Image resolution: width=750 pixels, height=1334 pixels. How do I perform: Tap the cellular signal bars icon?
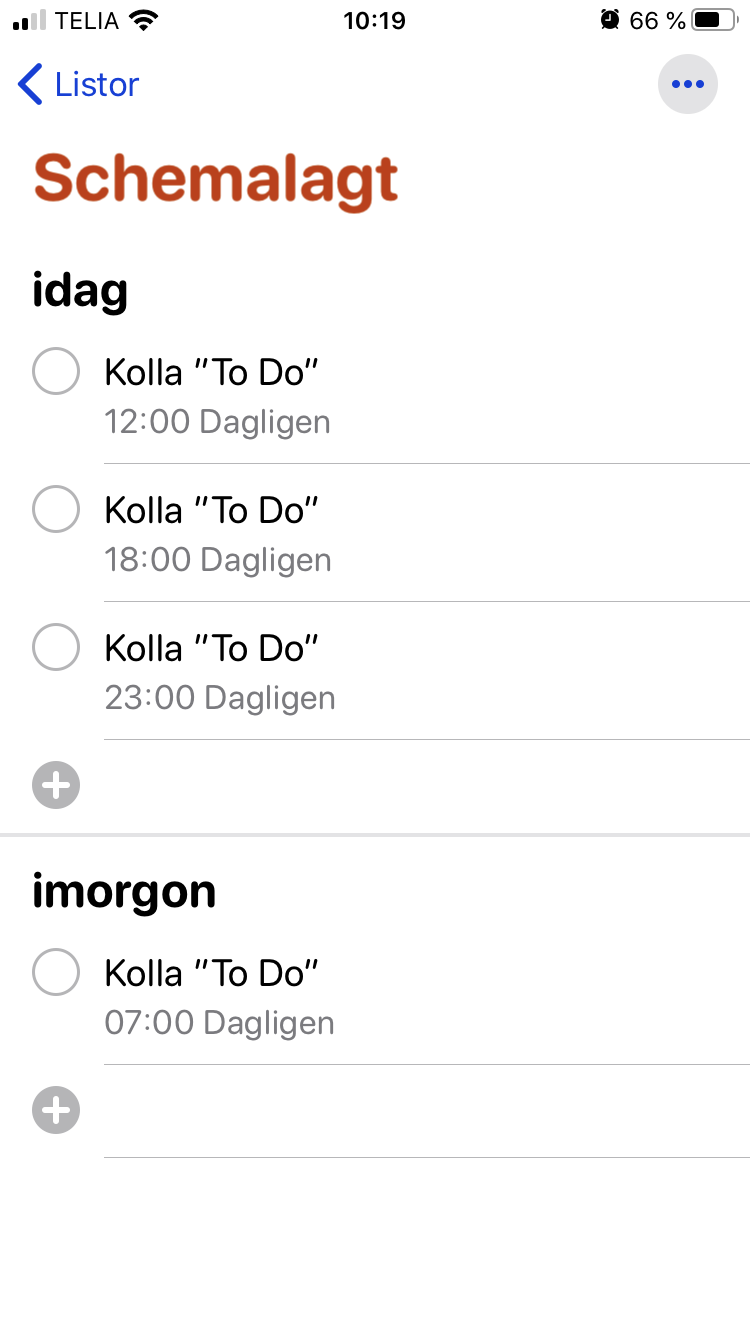(x=29, y=20)
